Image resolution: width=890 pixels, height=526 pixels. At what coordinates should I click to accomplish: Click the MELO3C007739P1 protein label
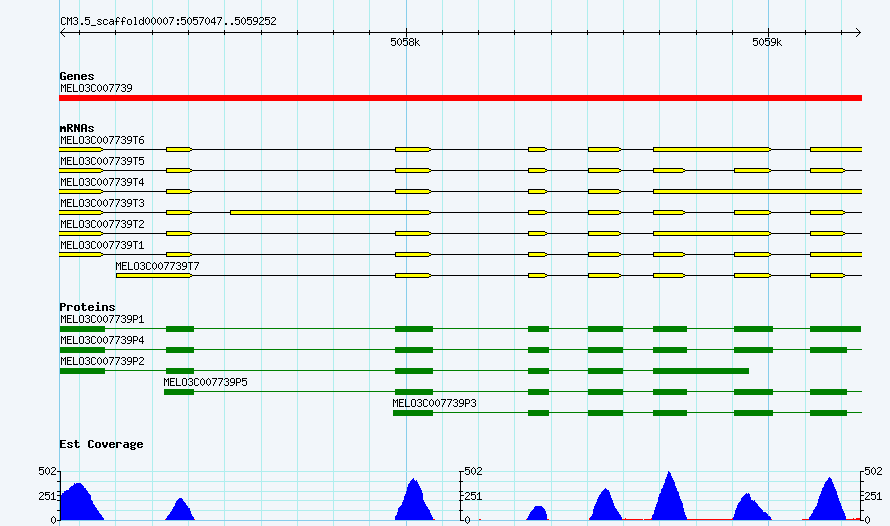(102, 319)
